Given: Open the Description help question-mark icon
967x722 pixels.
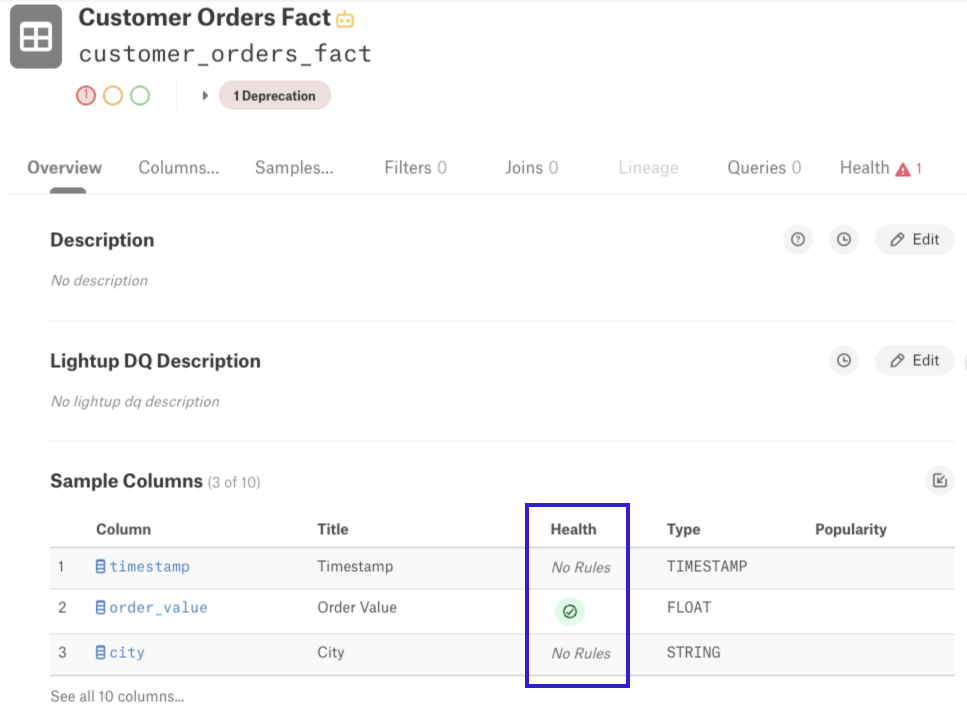Looking at the screenshot, I should [x=797, y=239].
